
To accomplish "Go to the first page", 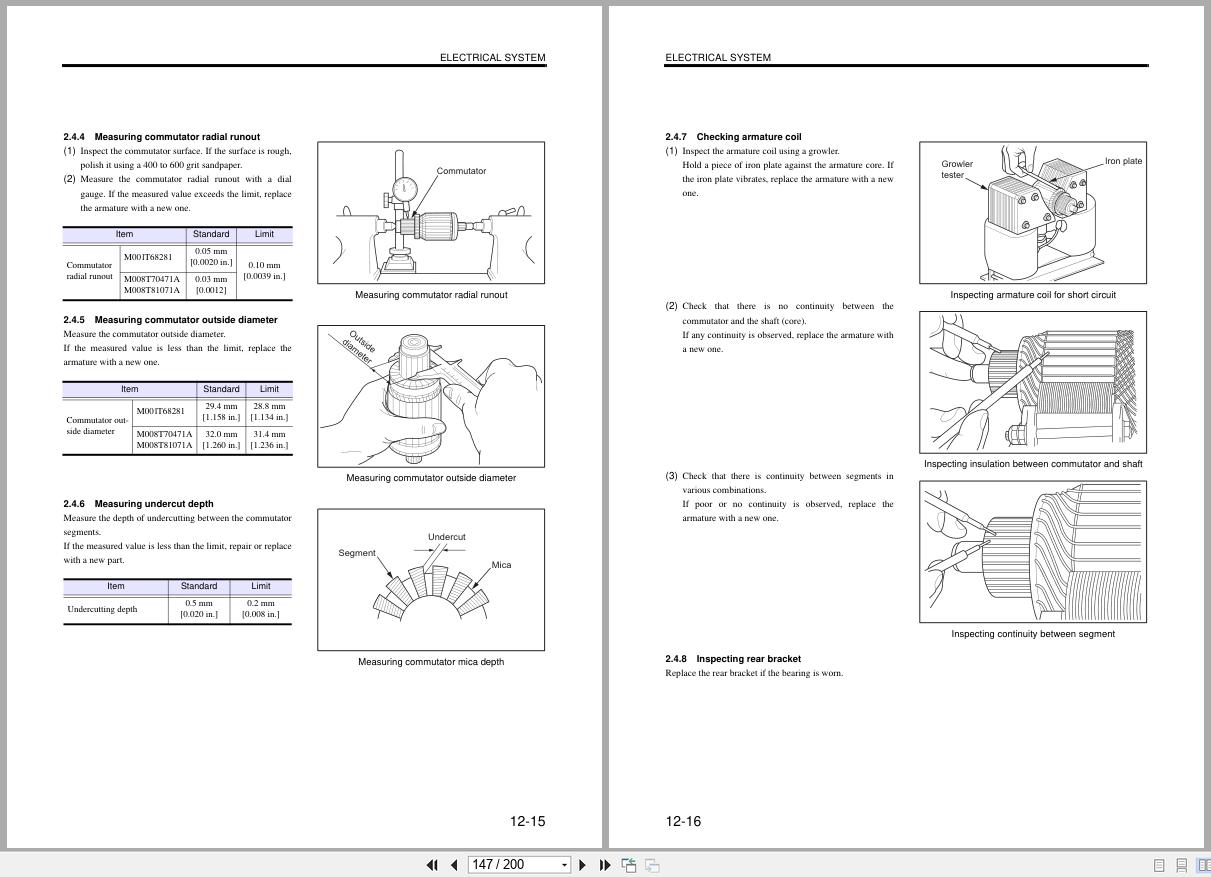I will tap(432, 865).
